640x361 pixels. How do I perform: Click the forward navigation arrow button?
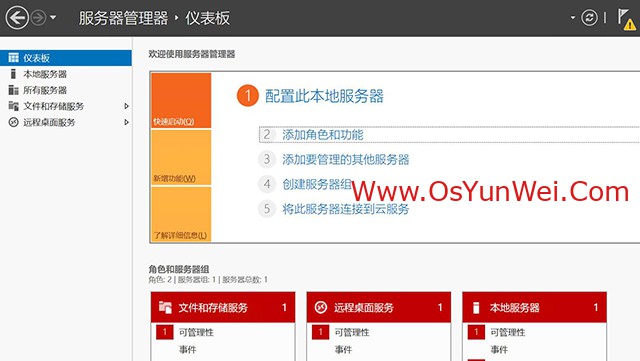click(38, 18)
